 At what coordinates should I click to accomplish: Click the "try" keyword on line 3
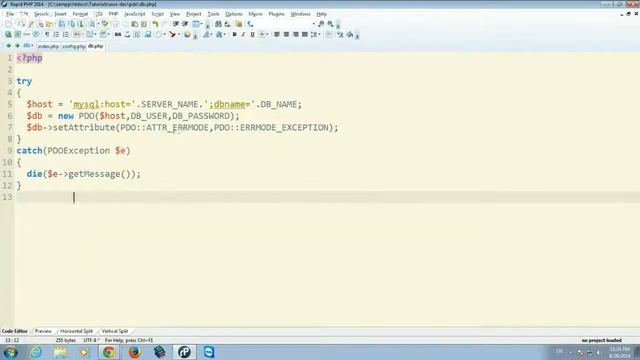tap(24, 81)
